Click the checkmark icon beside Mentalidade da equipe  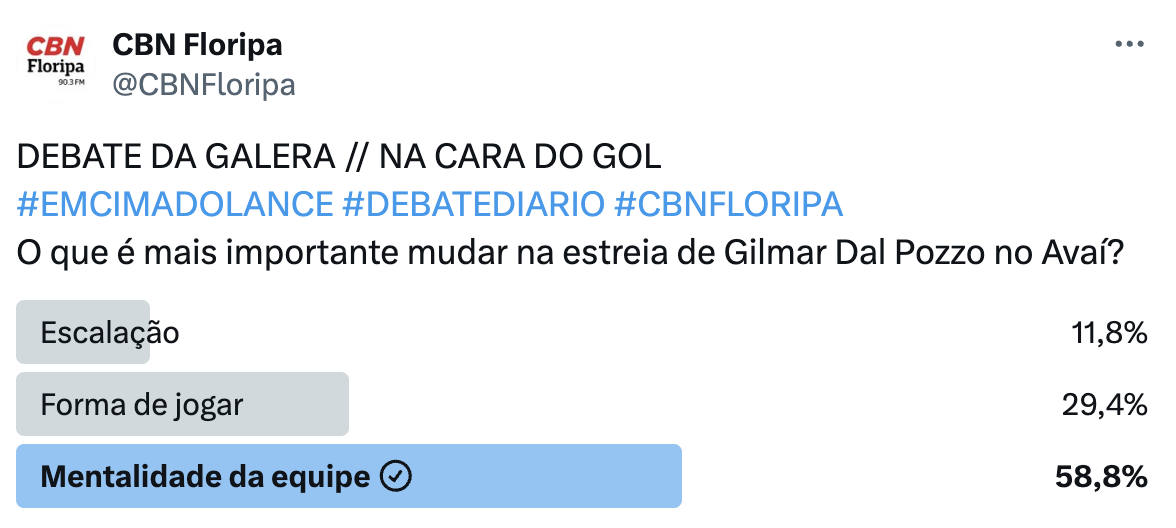(395, 476)
